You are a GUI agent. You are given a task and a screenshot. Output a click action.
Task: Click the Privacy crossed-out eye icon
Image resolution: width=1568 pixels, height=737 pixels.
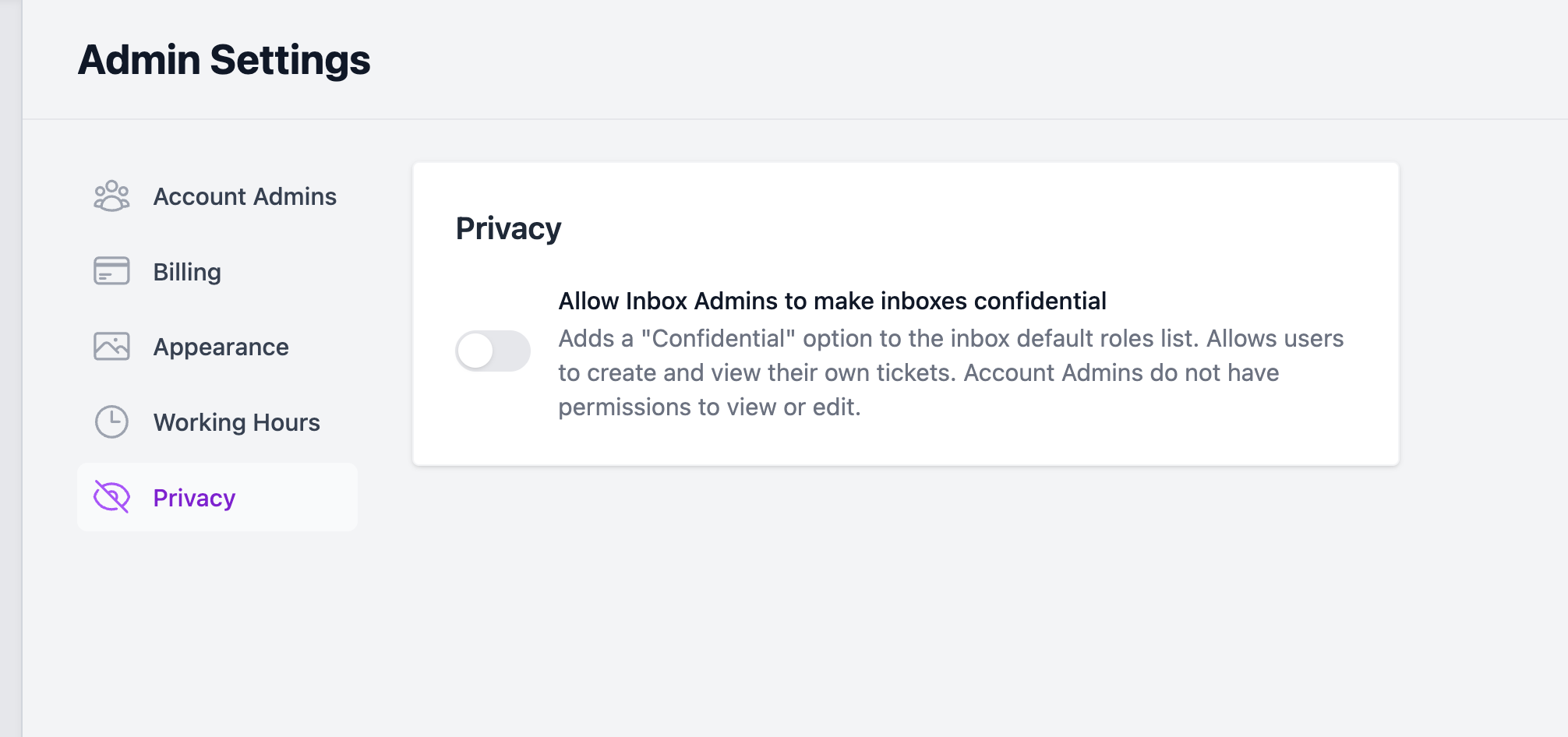(x=111, y=497)
